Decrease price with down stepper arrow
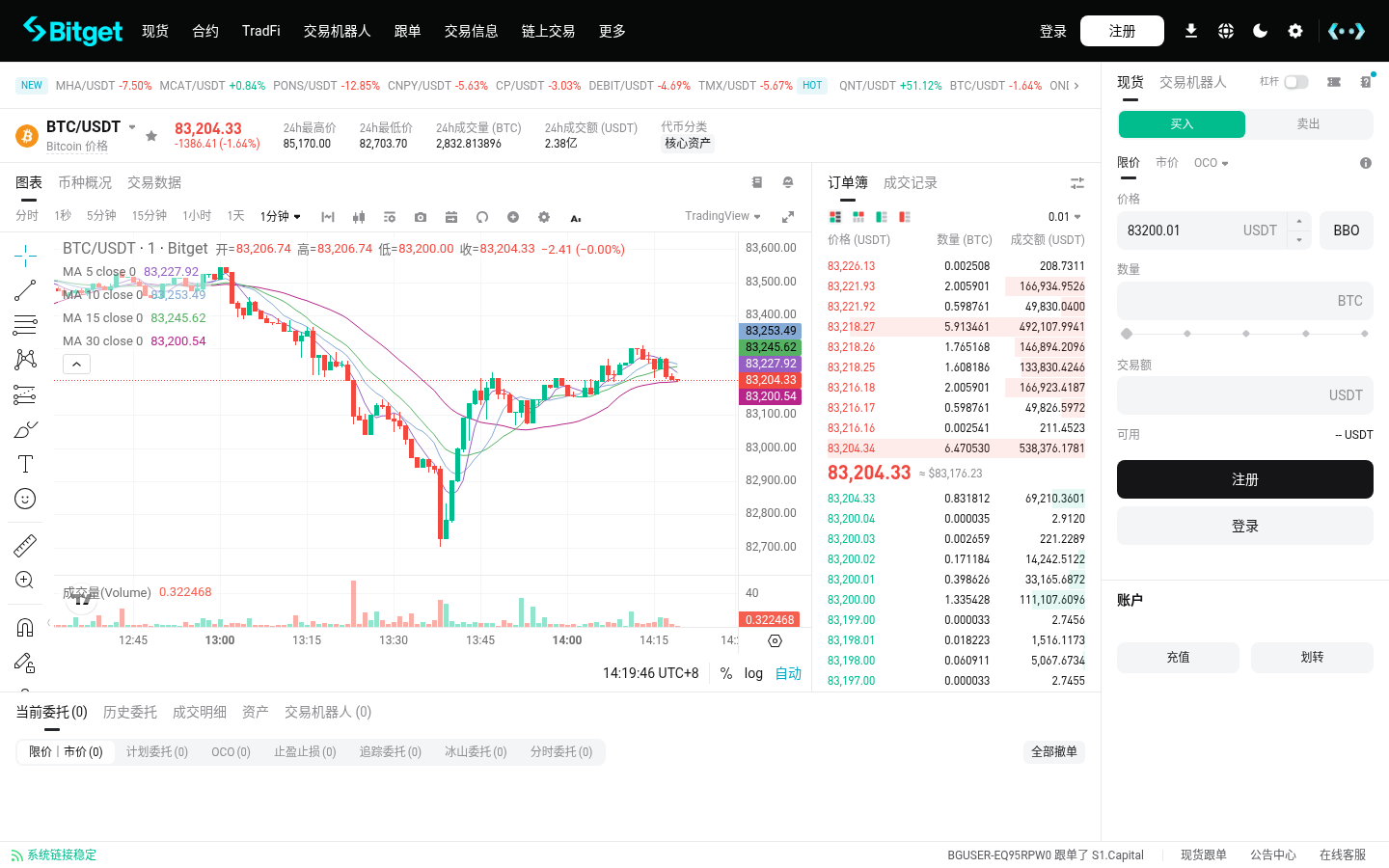This screenshot has height=868, width=1389. coord(1299,240)
